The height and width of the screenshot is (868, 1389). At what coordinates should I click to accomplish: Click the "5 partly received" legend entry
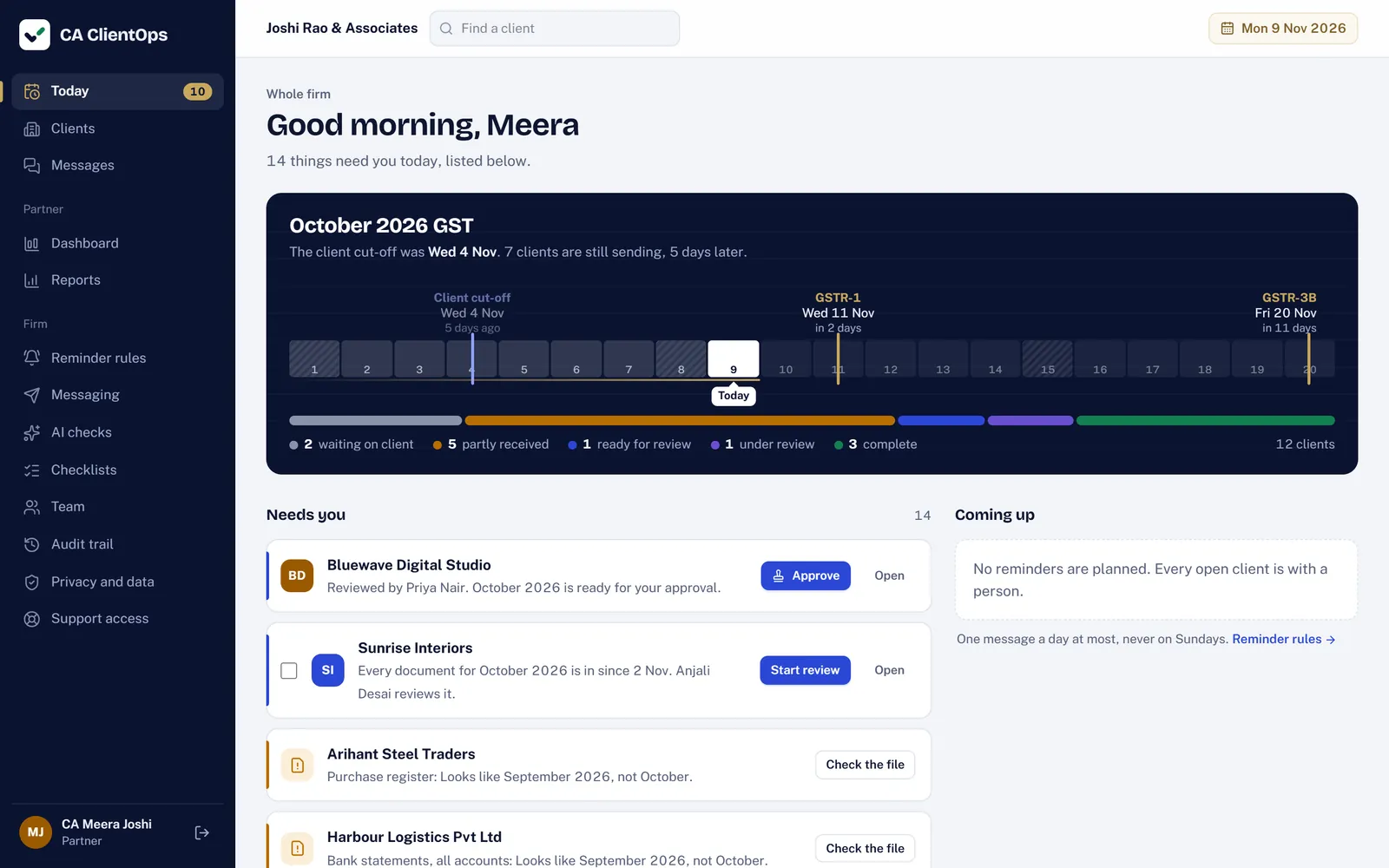pyautogui.click(x=491, y=444)
